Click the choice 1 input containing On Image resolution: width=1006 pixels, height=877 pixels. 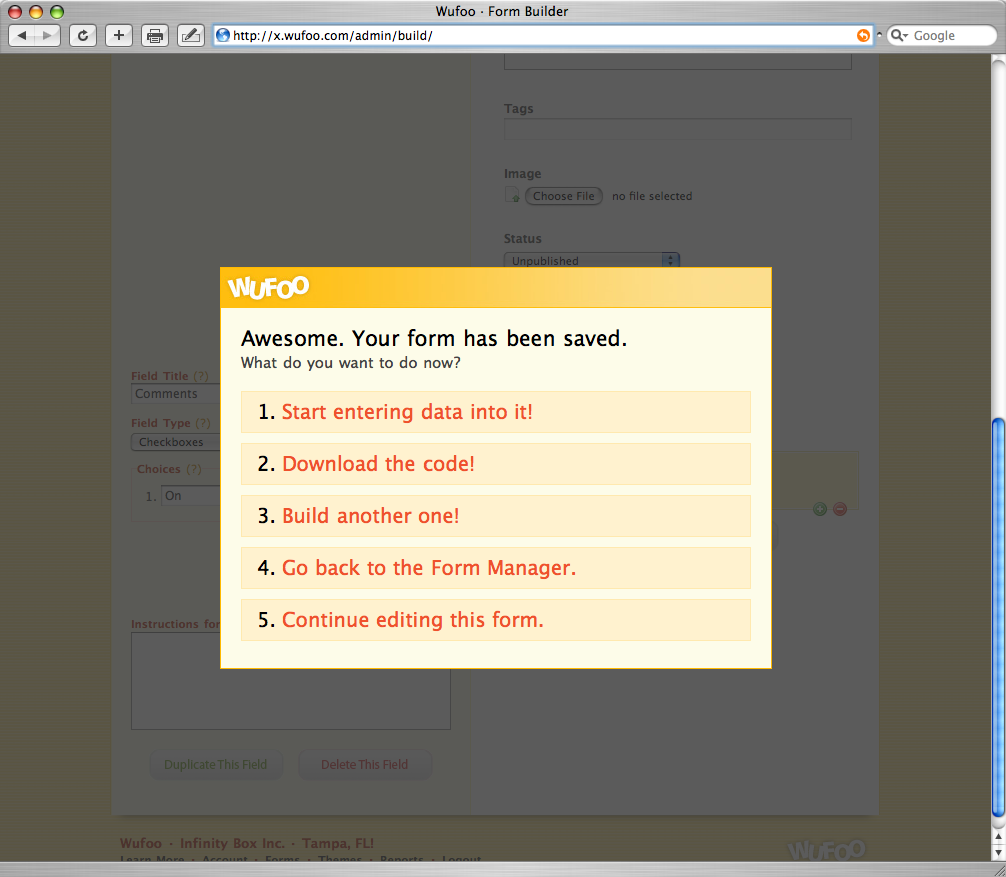(191, 496)
